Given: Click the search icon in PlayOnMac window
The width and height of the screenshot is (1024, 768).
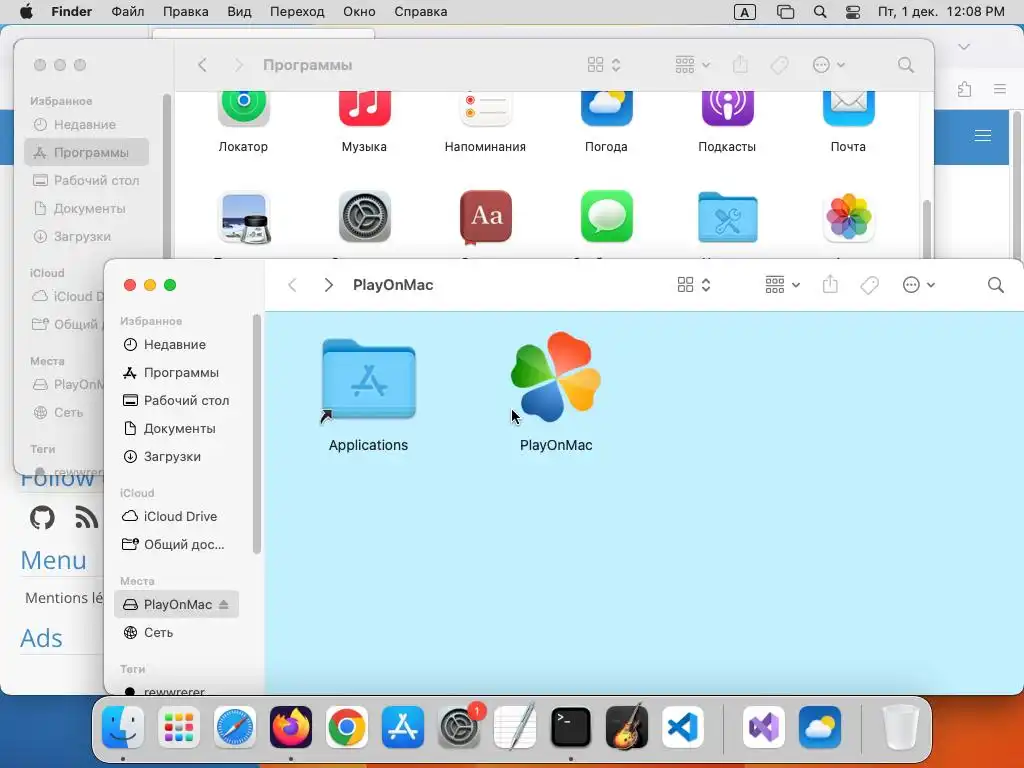Looking at the screenshot, I should click(995, 285).
